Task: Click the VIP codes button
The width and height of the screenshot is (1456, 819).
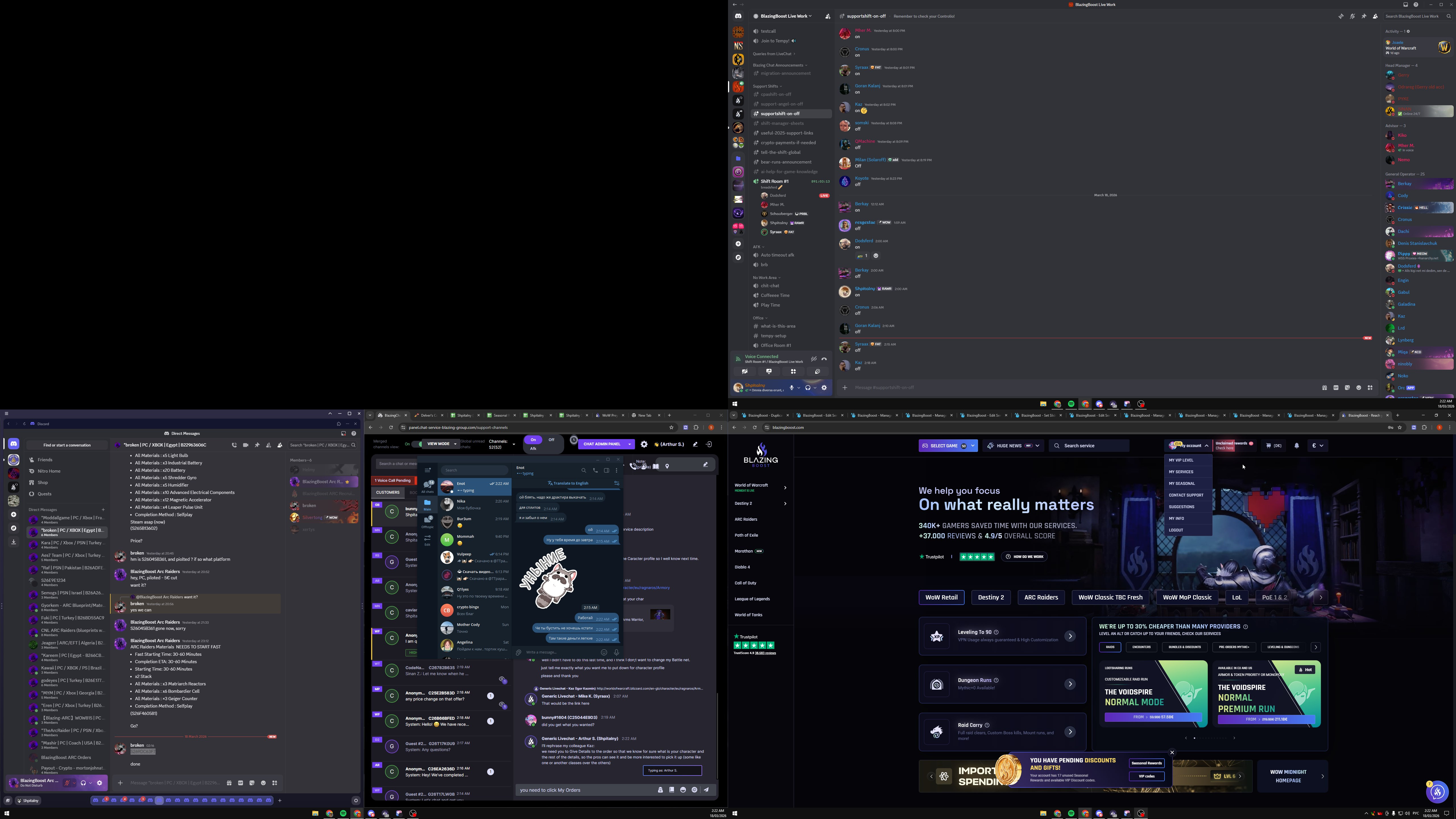Action: (1146, 776)
